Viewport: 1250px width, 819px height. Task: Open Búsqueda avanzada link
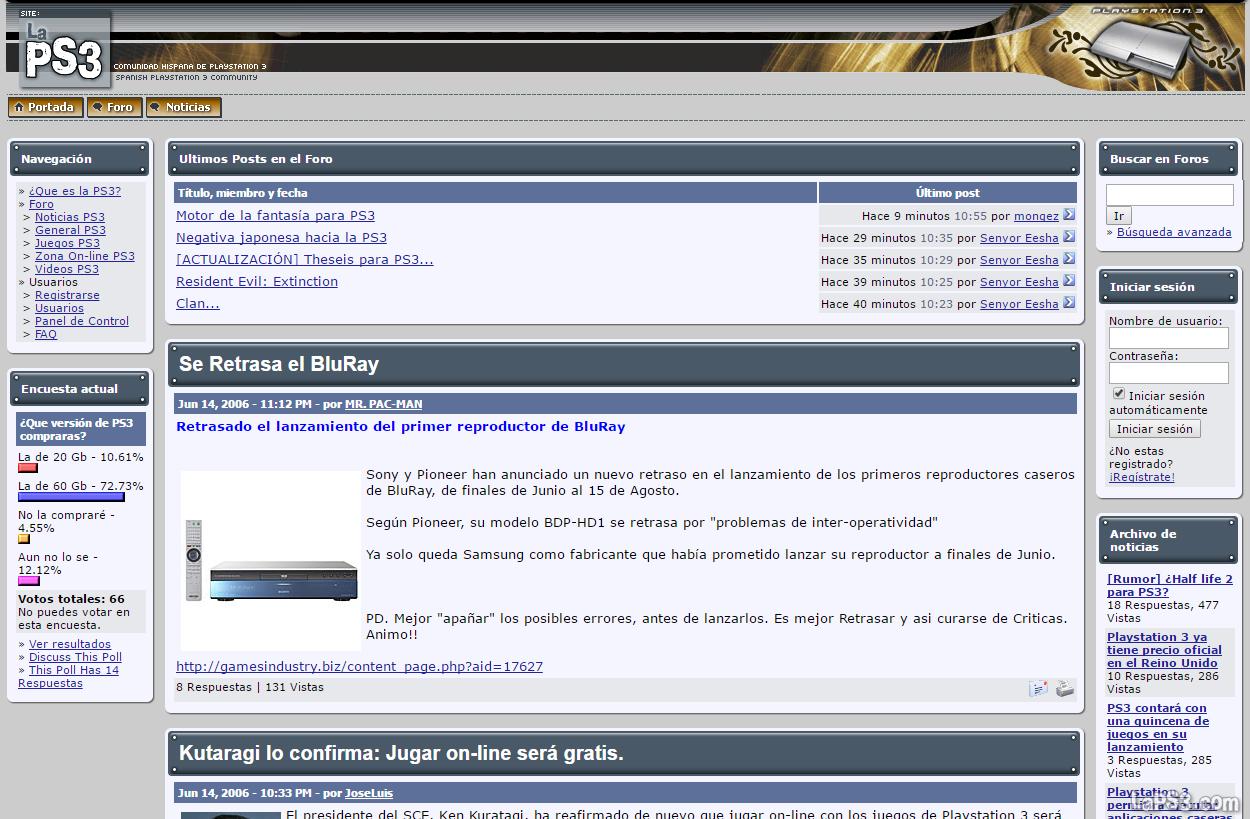1173,232
